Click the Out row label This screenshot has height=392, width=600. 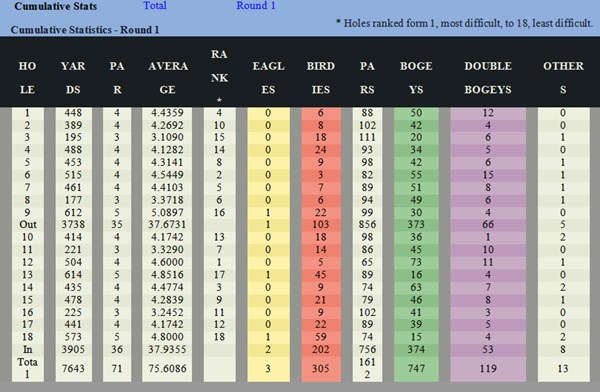28,224
